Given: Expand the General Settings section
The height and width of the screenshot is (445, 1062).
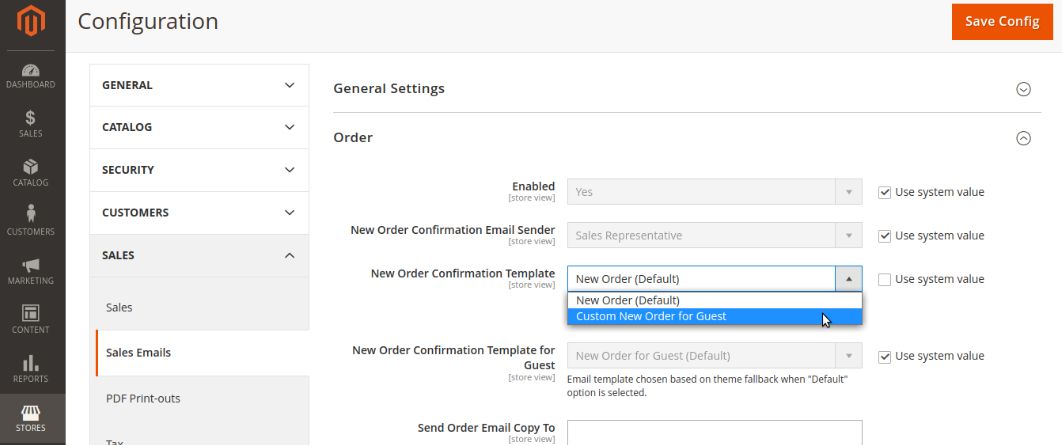Looking at the screenshot, I should 1023,89.
